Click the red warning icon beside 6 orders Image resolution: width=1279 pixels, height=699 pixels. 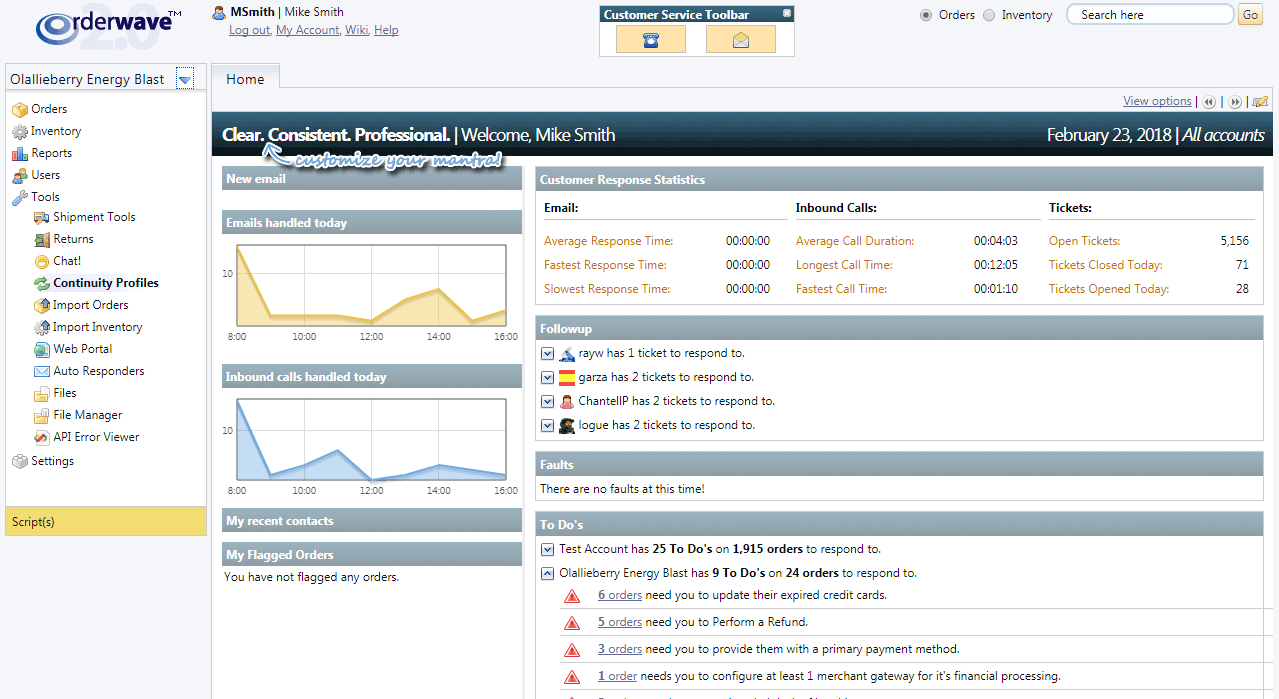coord(572,596)
